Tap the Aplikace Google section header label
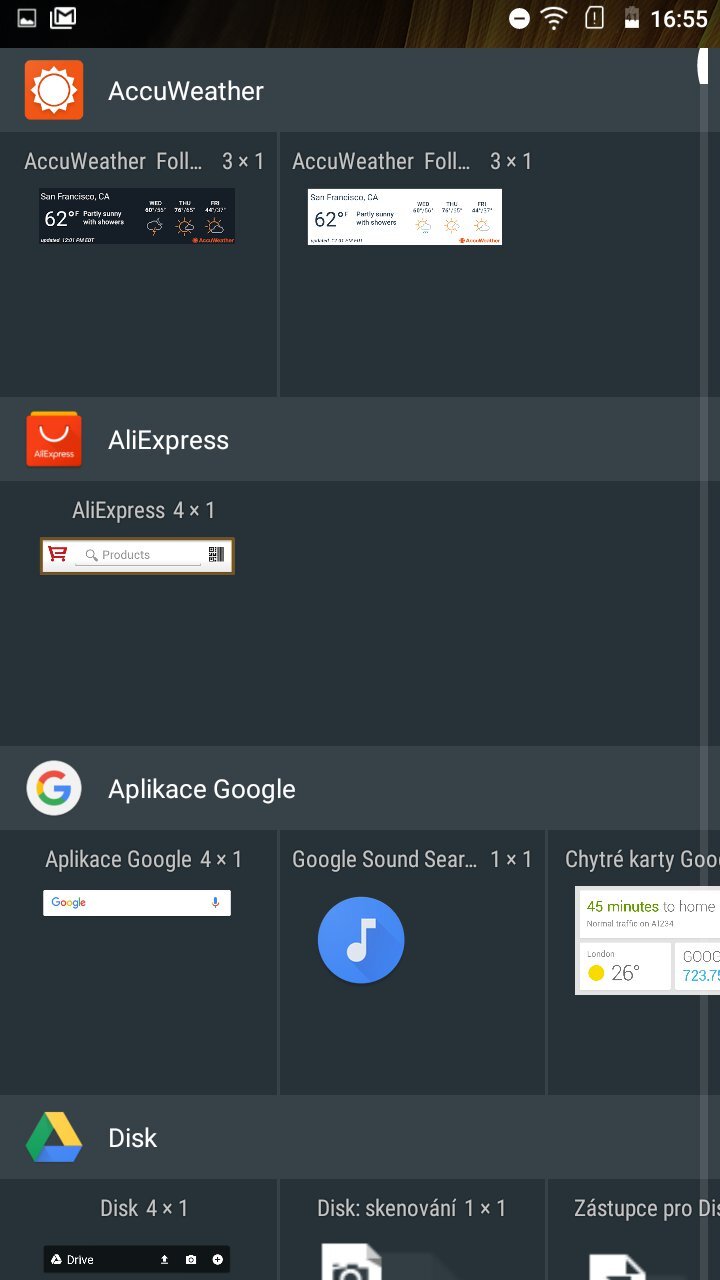Image resolution: width=720 pixels, height=1280 pixels. (202, 789)
